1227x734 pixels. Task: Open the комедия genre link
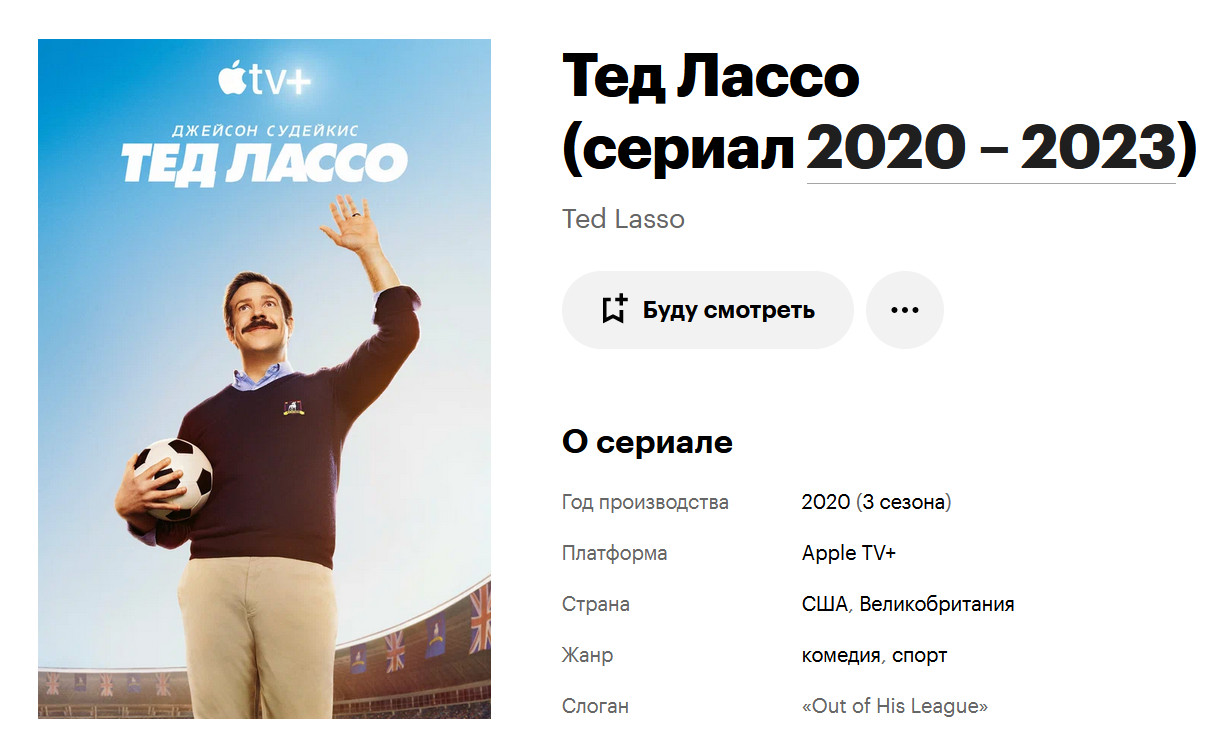pos(841,656)
